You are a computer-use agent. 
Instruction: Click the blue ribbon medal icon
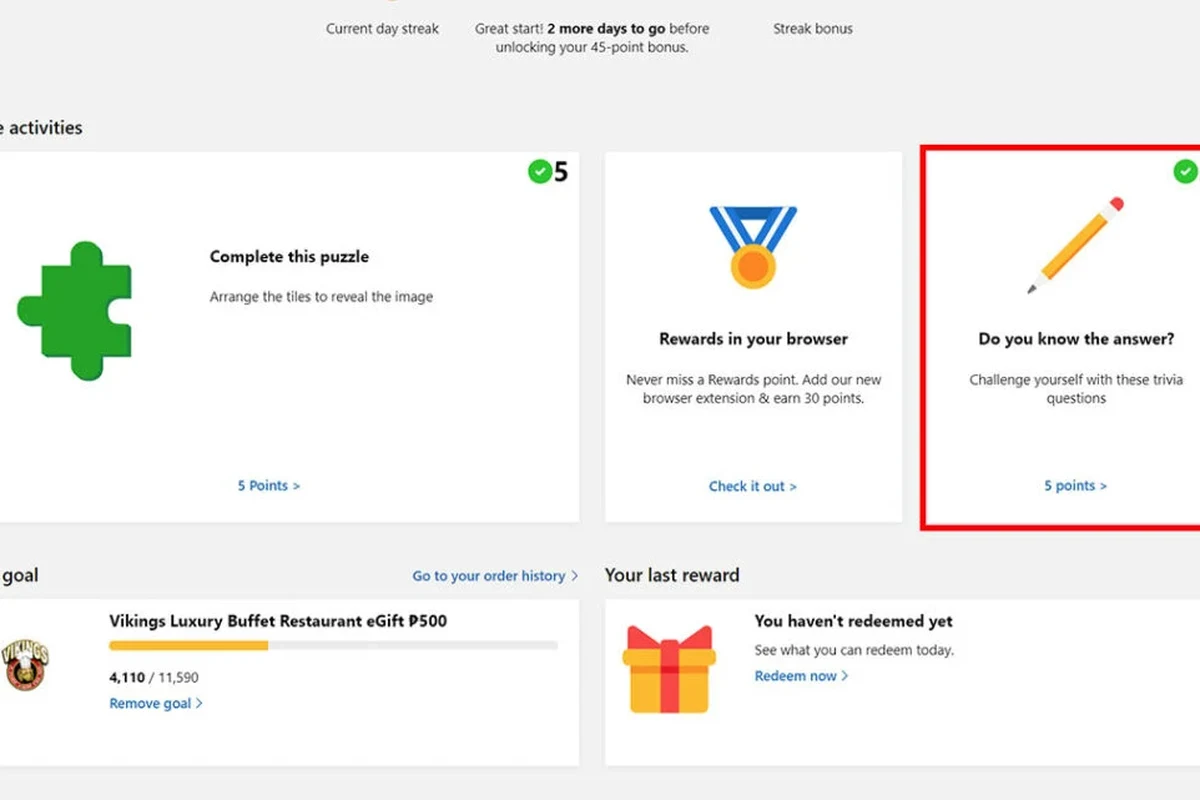[753, 246]
